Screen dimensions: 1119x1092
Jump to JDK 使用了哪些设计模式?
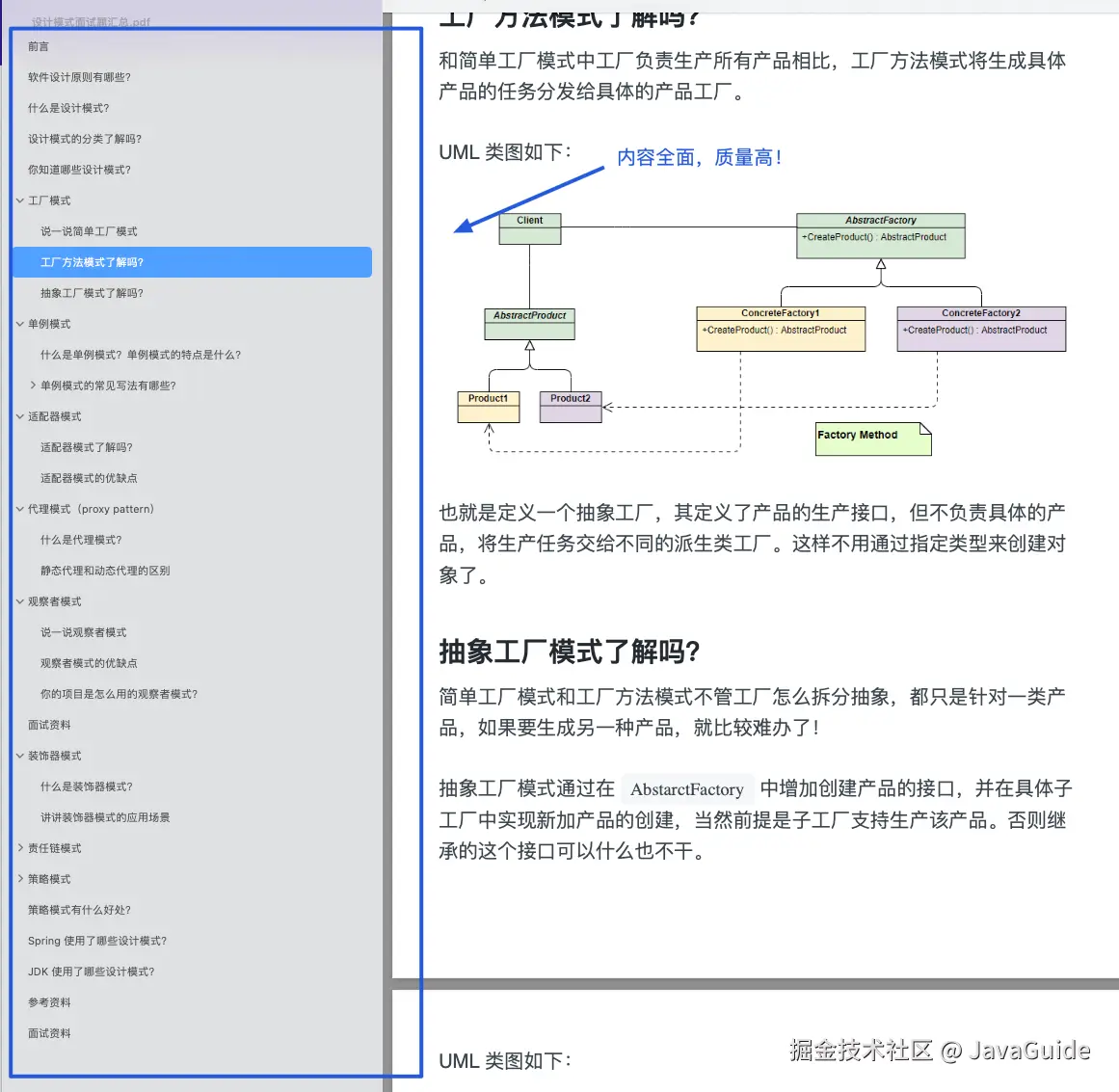pyautogui.click(x=93, y=972)
